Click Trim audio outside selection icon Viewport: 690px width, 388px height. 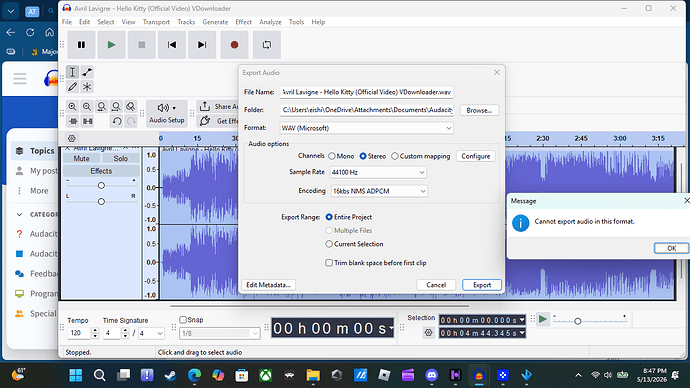pos(73,121)
